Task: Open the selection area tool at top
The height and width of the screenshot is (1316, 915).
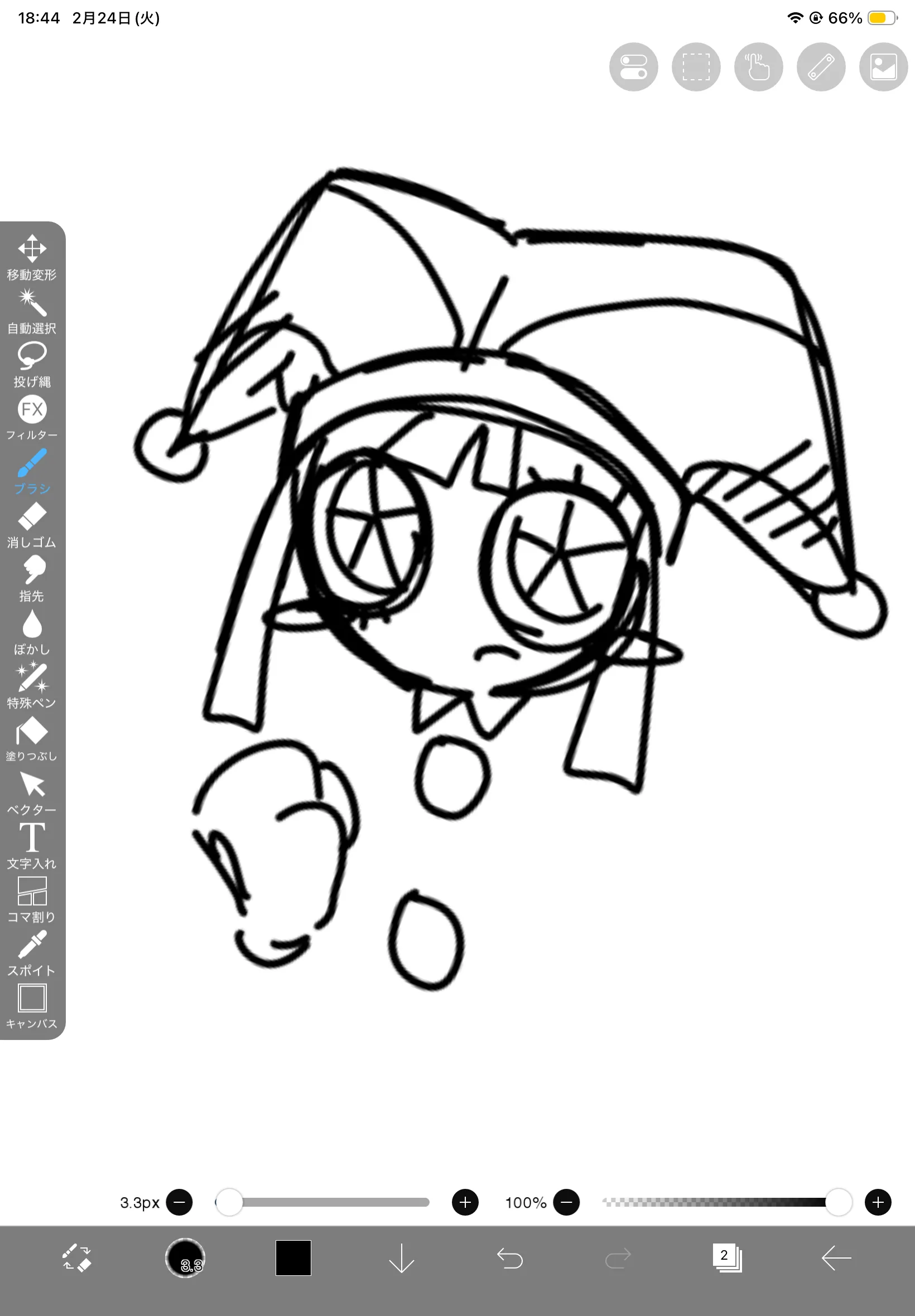Action: (695, 67)
